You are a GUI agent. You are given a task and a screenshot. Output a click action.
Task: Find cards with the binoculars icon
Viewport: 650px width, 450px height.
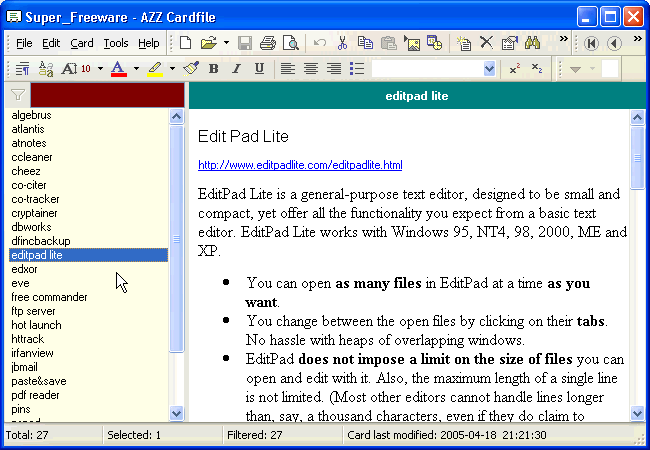(x=532, y=43)
